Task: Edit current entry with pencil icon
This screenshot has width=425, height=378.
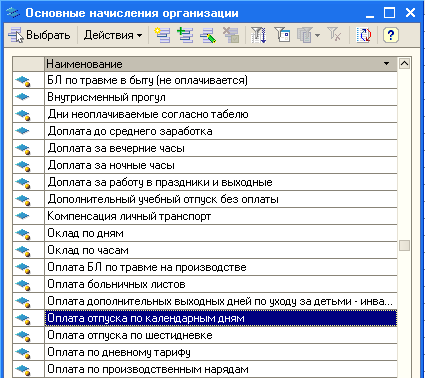Action: tap(208, 35)
